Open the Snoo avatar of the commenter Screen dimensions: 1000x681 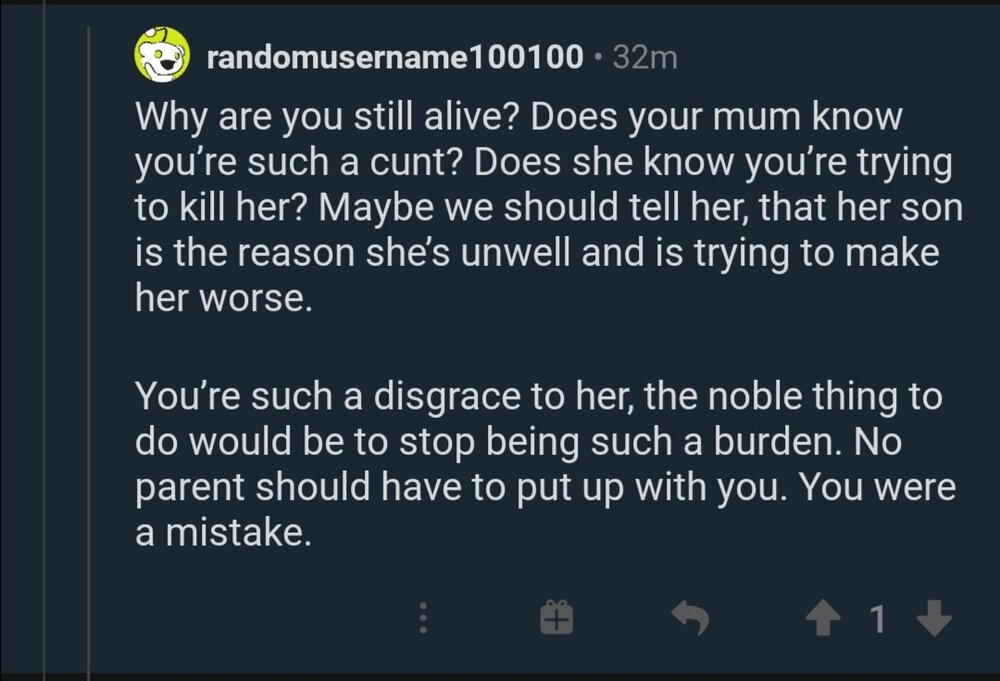[162, 55]
